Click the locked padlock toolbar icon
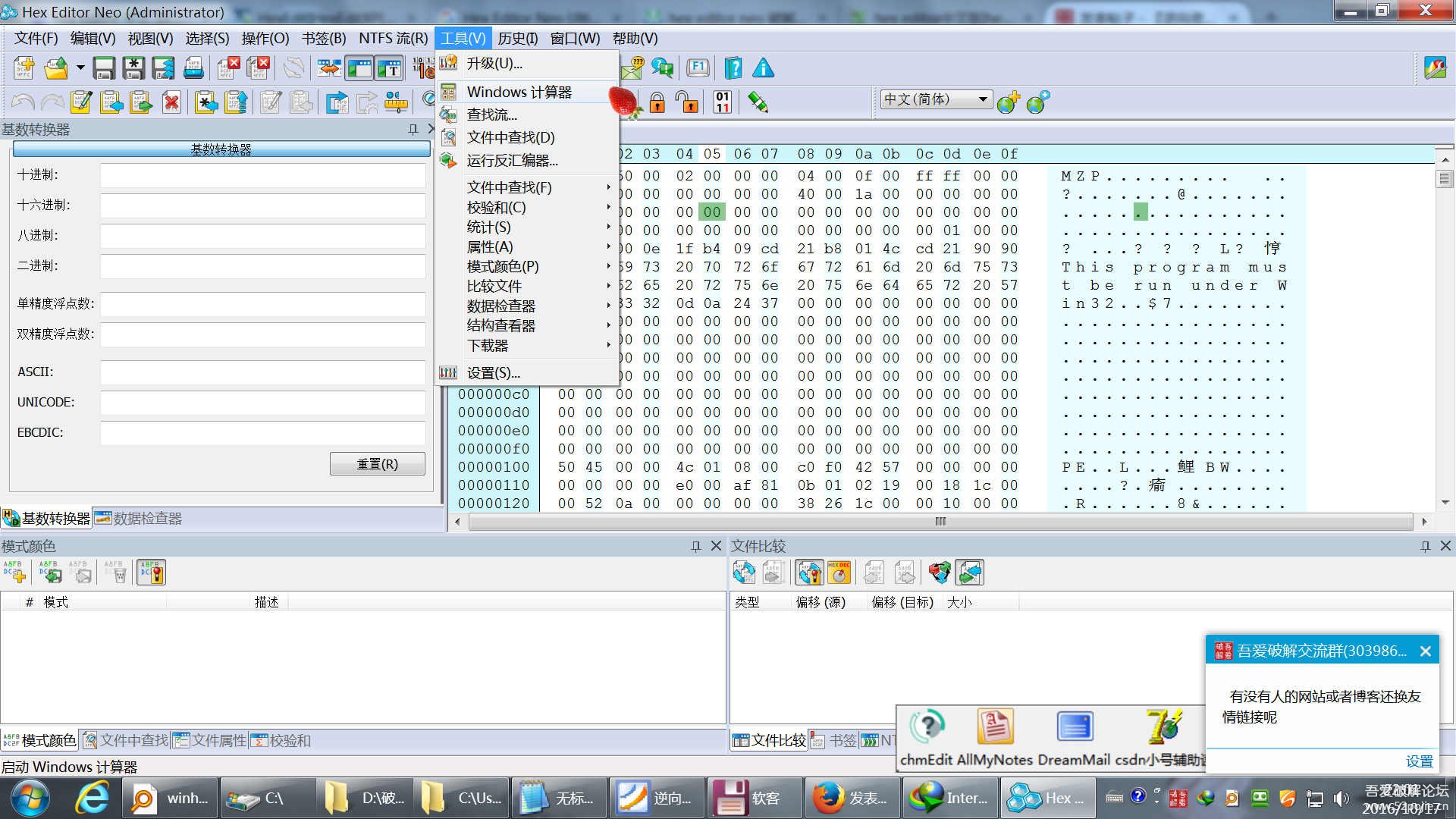Viewport: 1456px width, 819px height. click(x=657, y=102)
